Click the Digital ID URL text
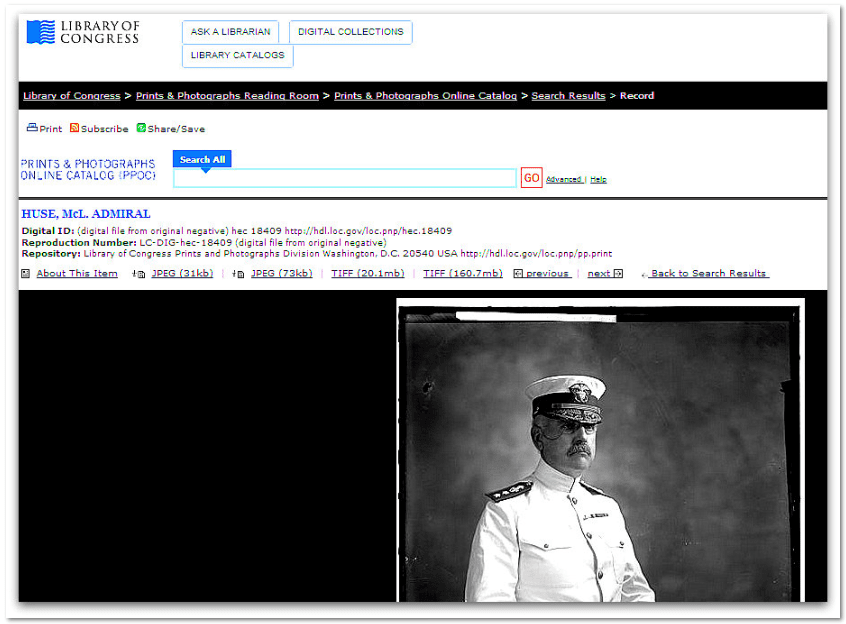This screenshot has height=624, width=846. click(368, 231)
